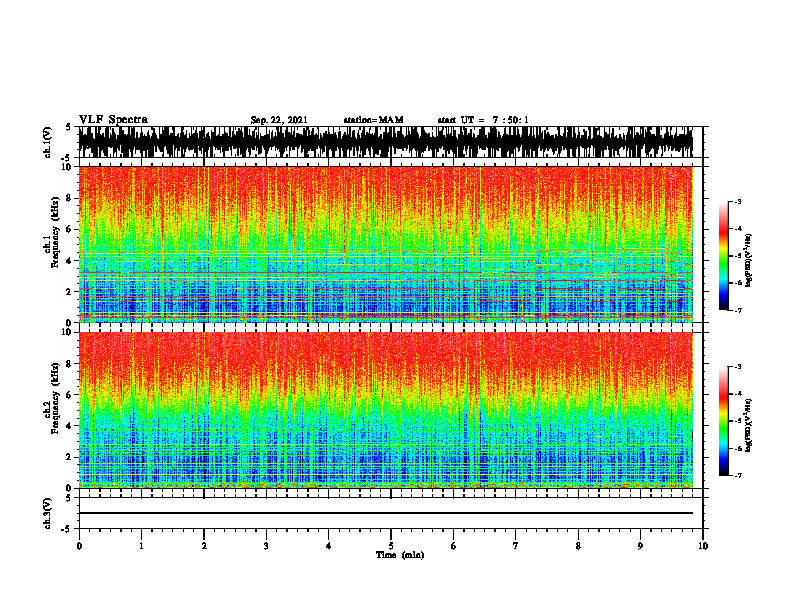The width and height of the screenshot is (792, 612).
Task: Click the date label 'Sep. 22, 2021'
Action: 279,120
